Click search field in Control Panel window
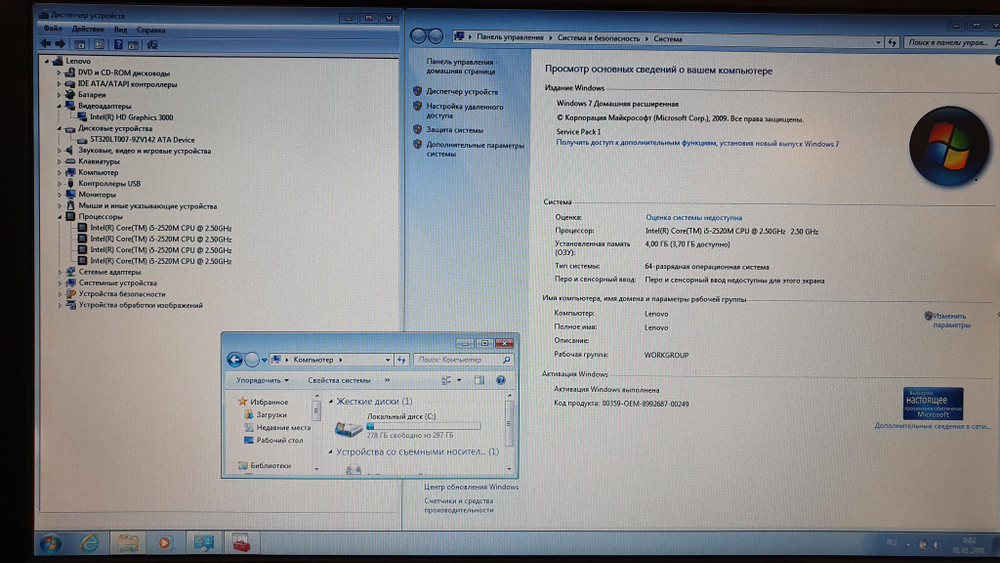The image size is (1000, 563). (x=950, y=42)
